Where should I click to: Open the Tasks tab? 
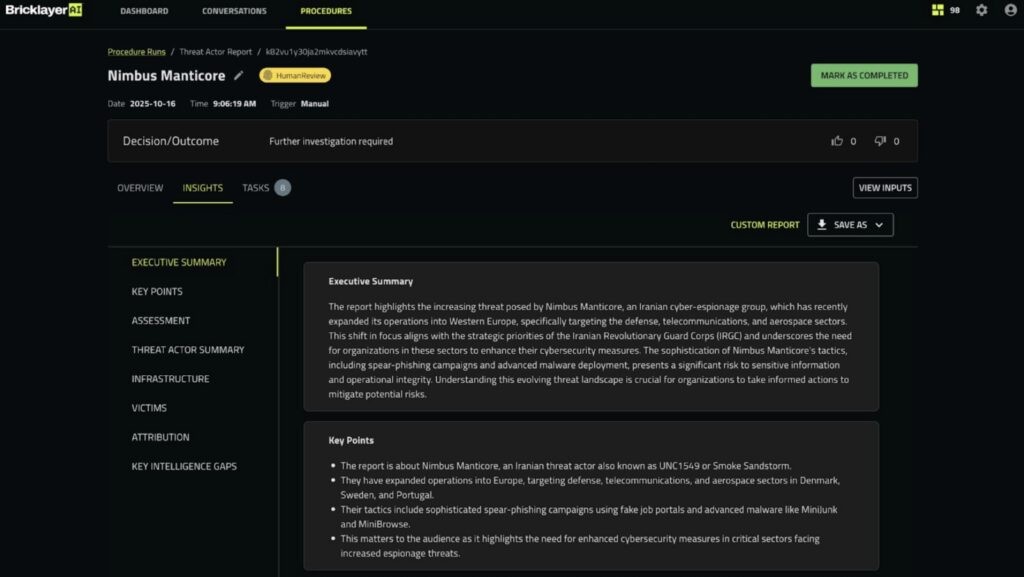[256, 188]
